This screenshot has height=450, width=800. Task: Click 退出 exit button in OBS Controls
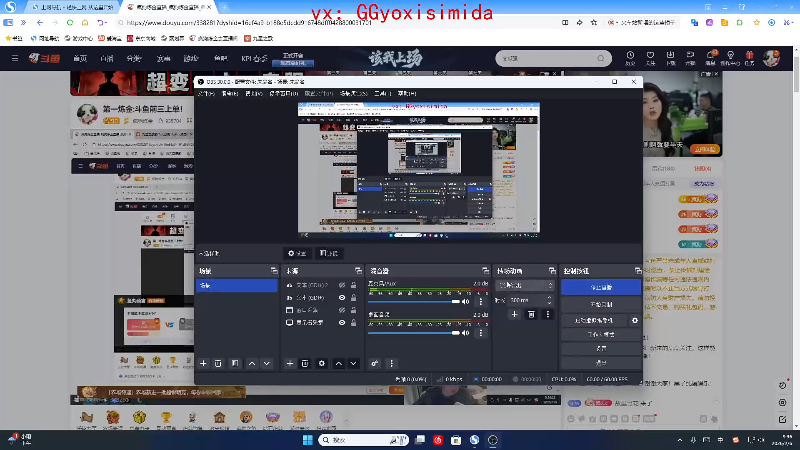click(x=601, y=363)
